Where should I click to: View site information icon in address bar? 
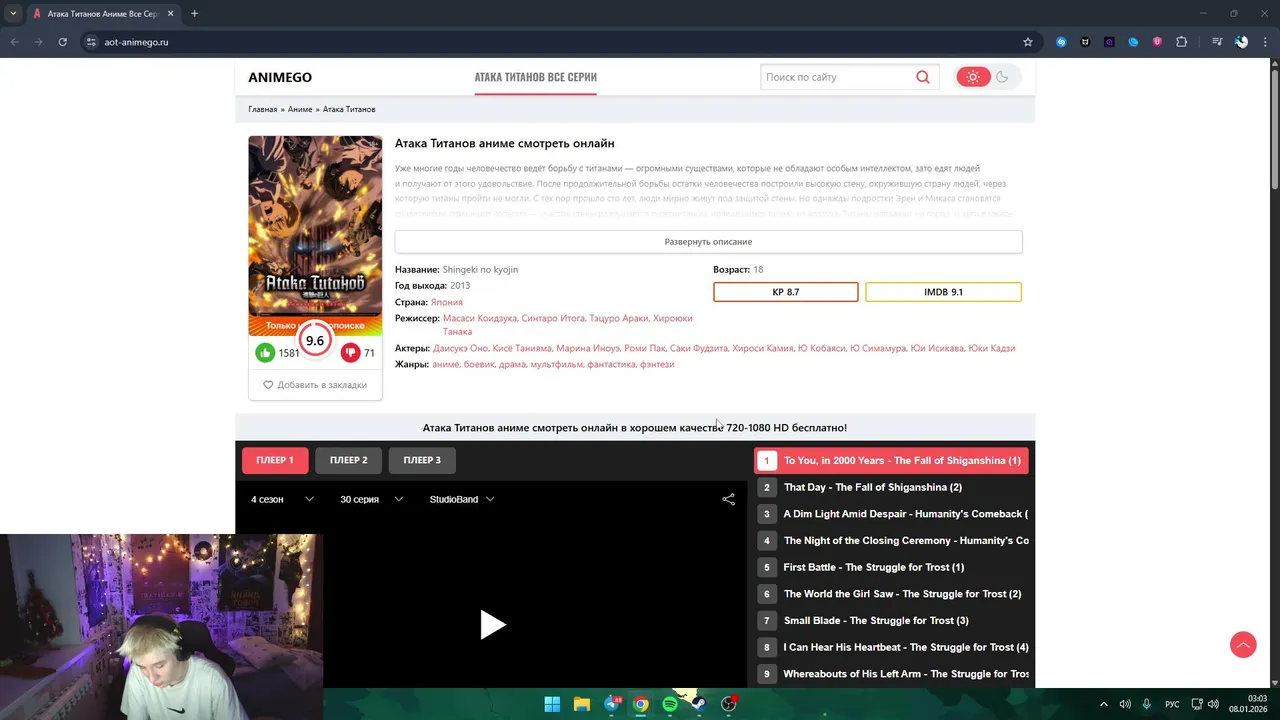pos(91,42)
